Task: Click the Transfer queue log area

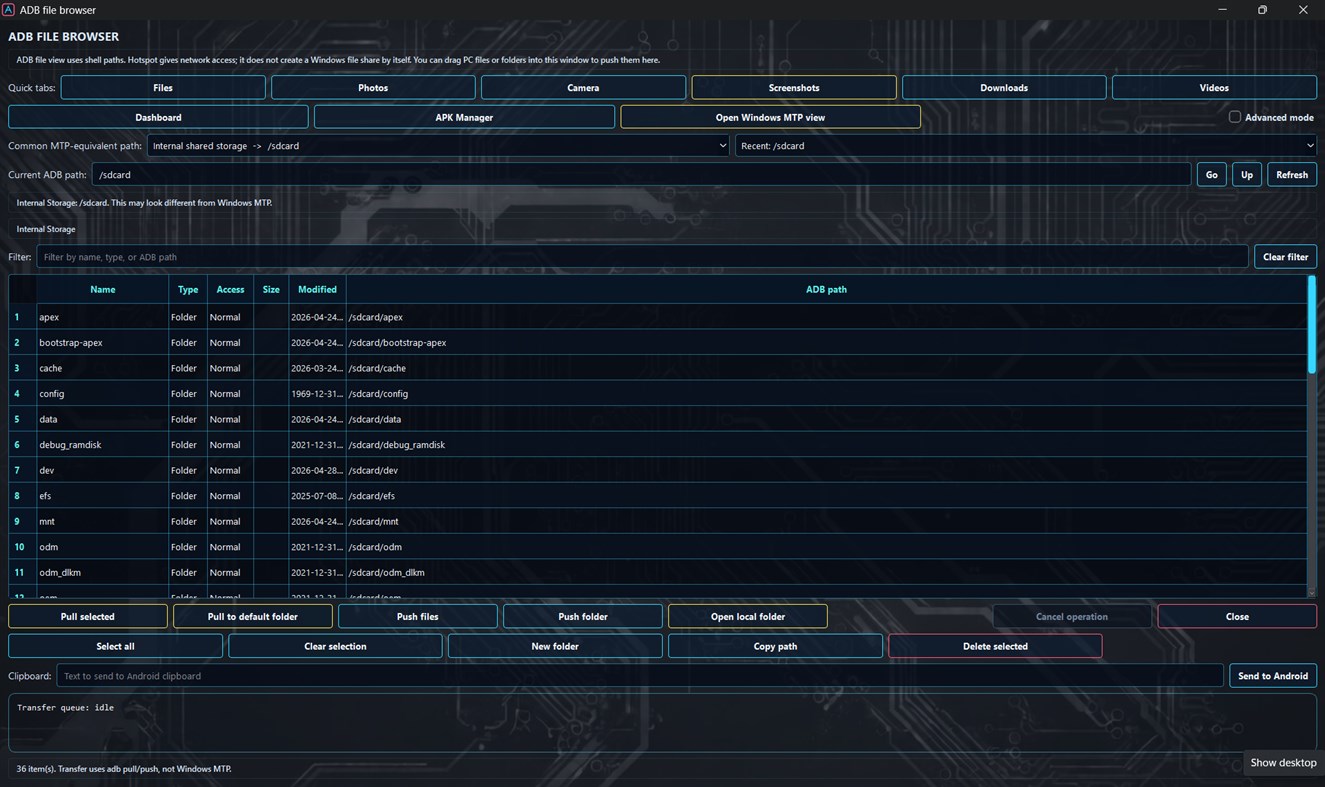Action: [x=662, y=723]
